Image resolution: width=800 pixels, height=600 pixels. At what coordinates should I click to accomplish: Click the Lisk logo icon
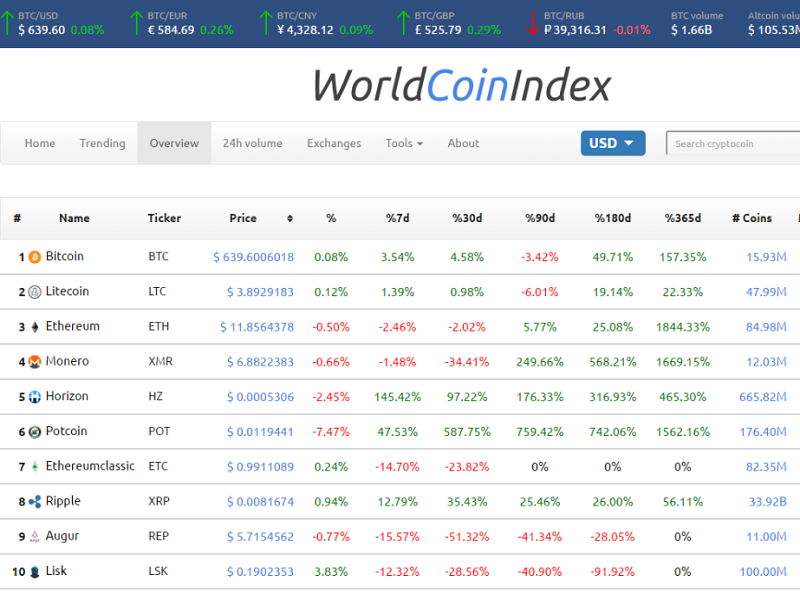tap(35, 571)
